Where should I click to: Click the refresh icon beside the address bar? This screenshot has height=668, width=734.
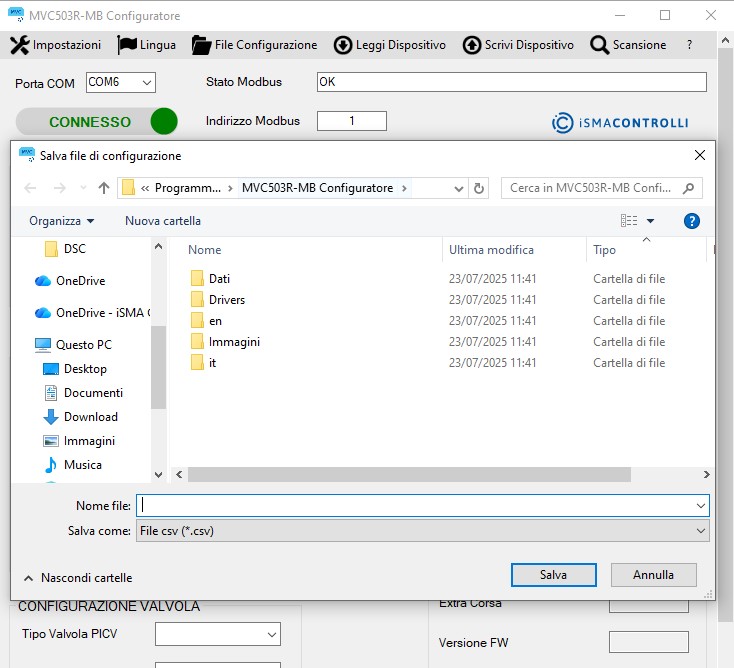(x=479, y=188)
